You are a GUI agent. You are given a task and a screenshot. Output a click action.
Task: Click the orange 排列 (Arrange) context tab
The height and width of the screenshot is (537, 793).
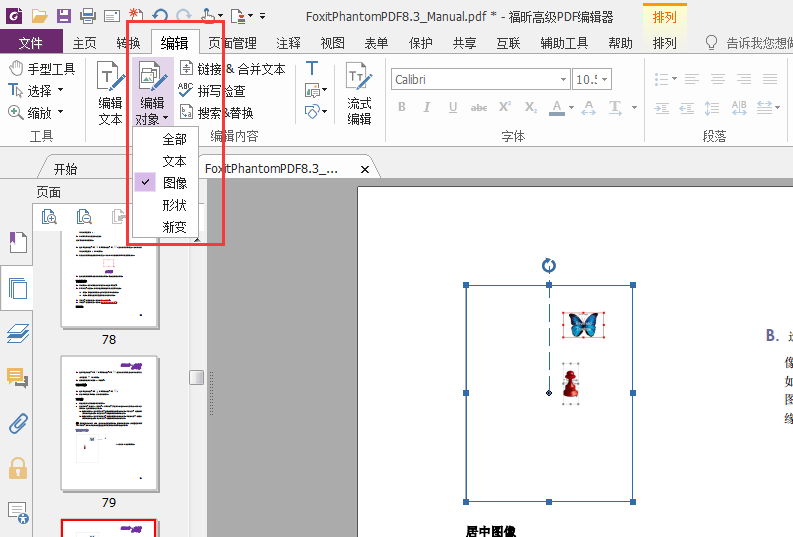click(665, 17)
